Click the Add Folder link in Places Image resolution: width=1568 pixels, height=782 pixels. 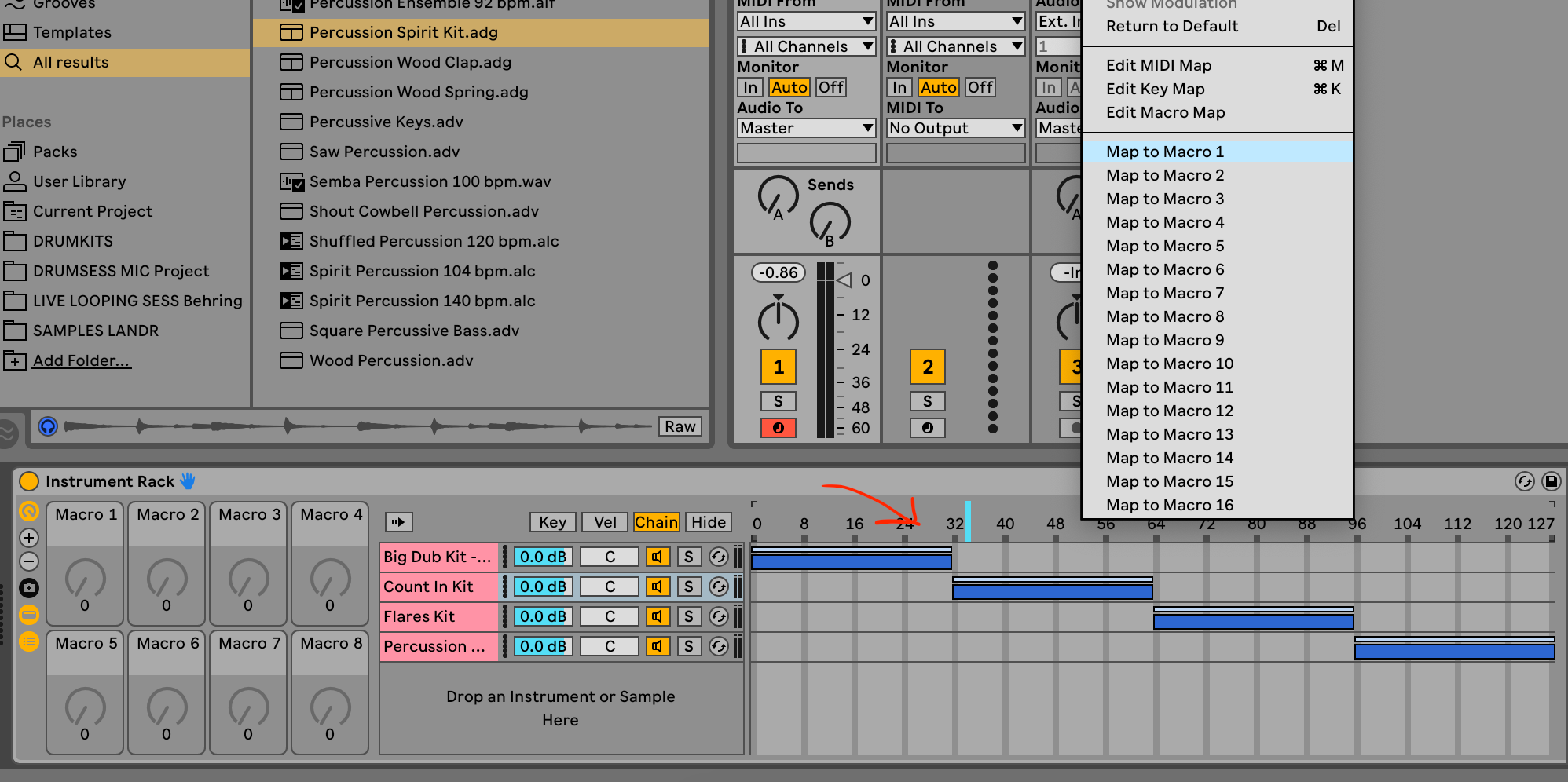(82, 360)
